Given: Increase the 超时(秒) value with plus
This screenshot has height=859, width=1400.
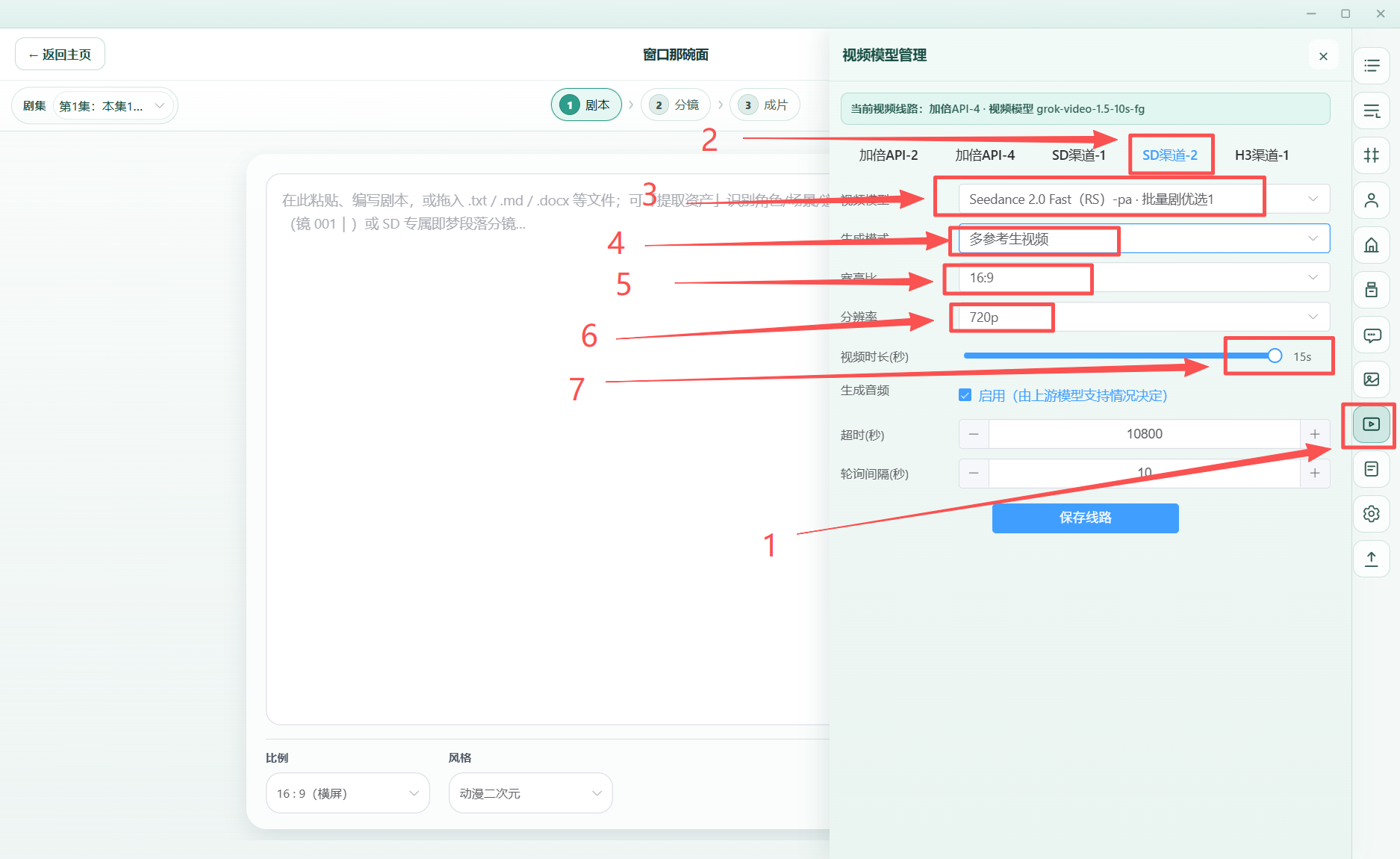Looking at the screenshot, I should pyautogui.click(x=1315, y=434).
